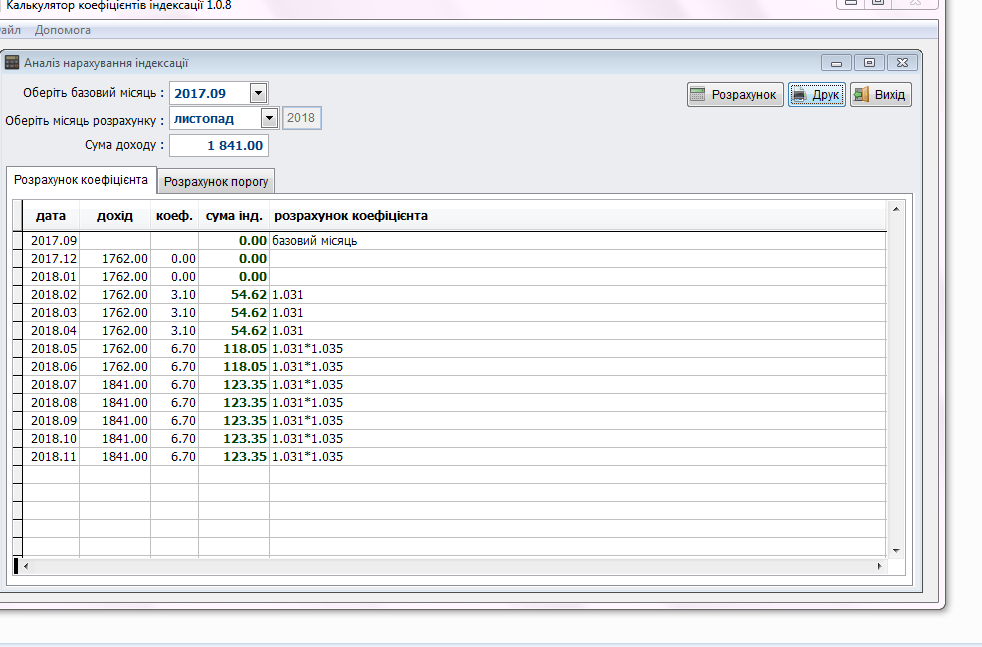Click the дата column header
982x647 pixels.
(51, 216)
